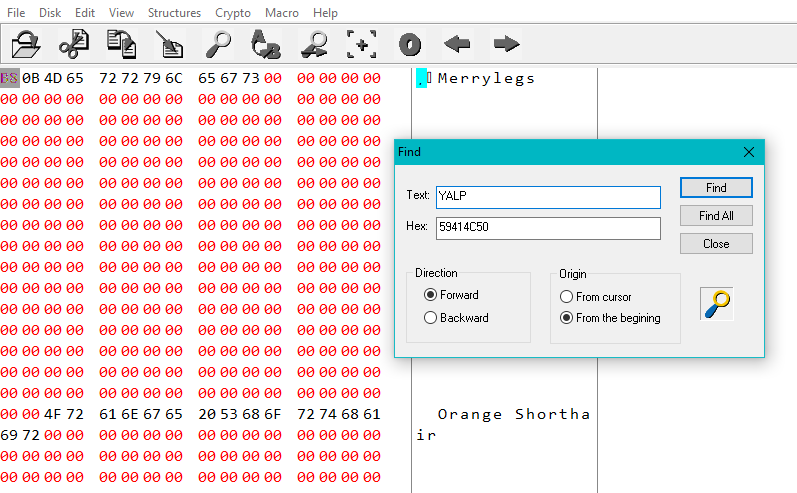Screen dimensions: 797x493
Task: Click the Find magnifier toolbar icon
Action: coord(217,44)
